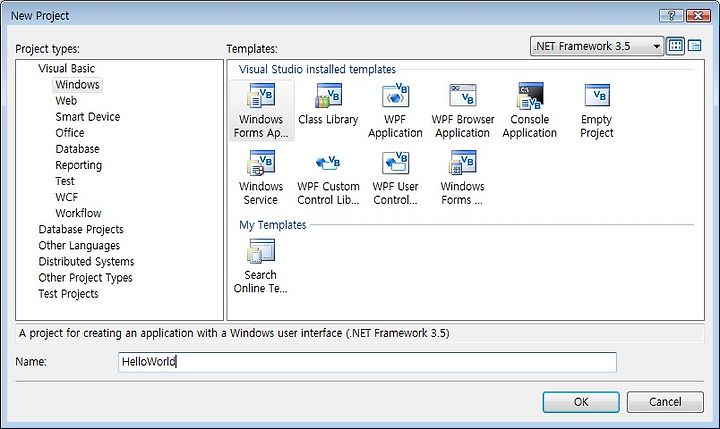This screenshot has height=429, width=720.
Task: Select the WPF Browser Application template
Action: click(462, 111)
